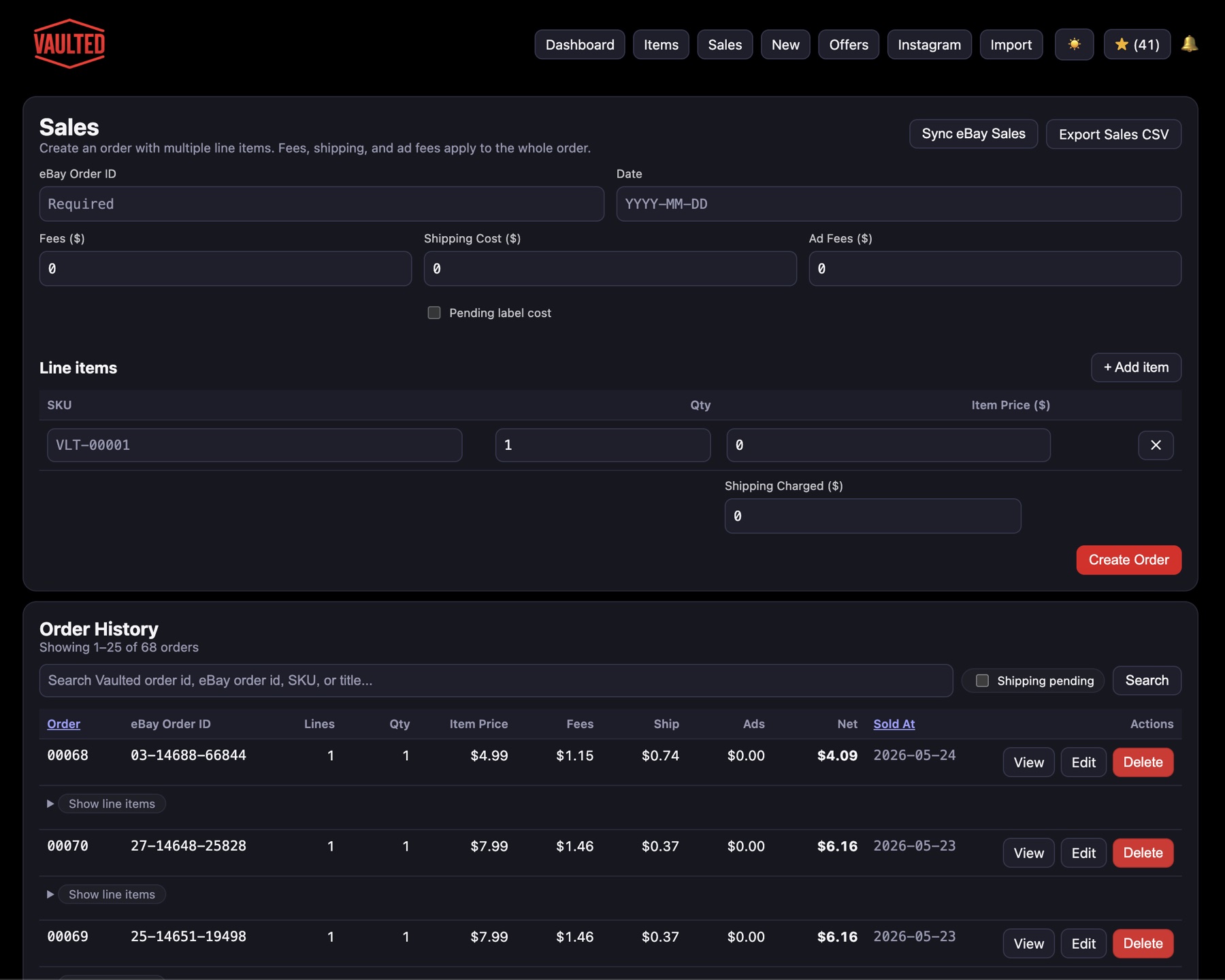1225x980 pixels.
Task: Focus Date YYYY-MM-DD field
Action: (x=898, y=203)
